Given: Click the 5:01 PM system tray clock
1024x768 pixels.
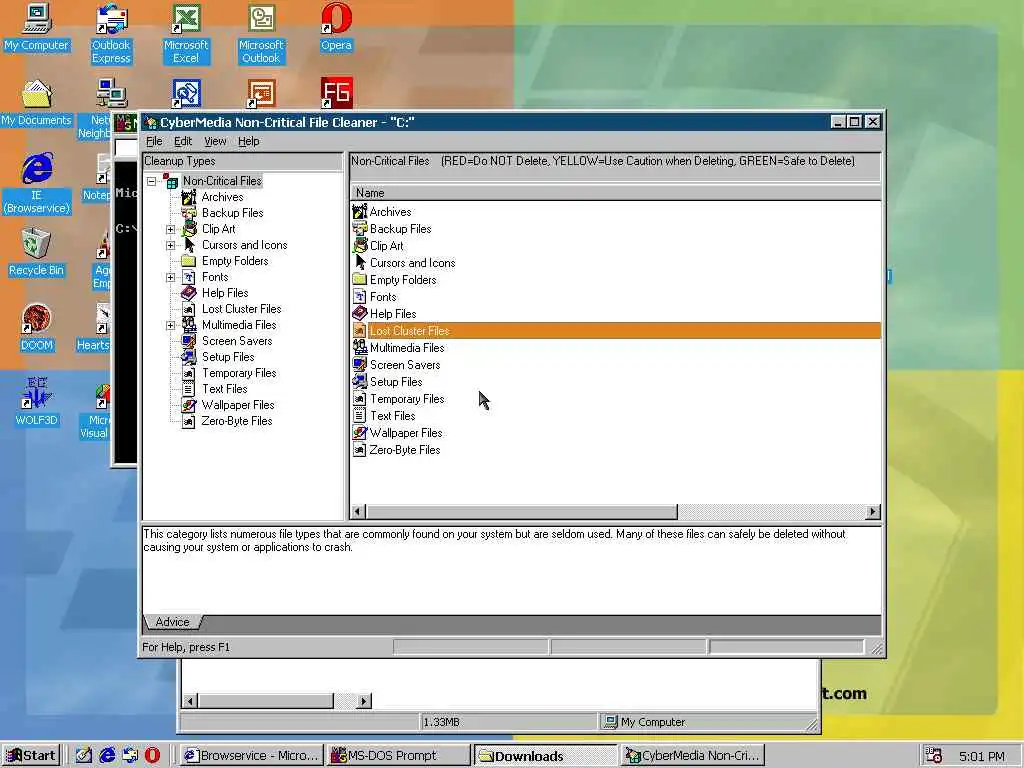Looking at the screenshot, I should (982, 756).
